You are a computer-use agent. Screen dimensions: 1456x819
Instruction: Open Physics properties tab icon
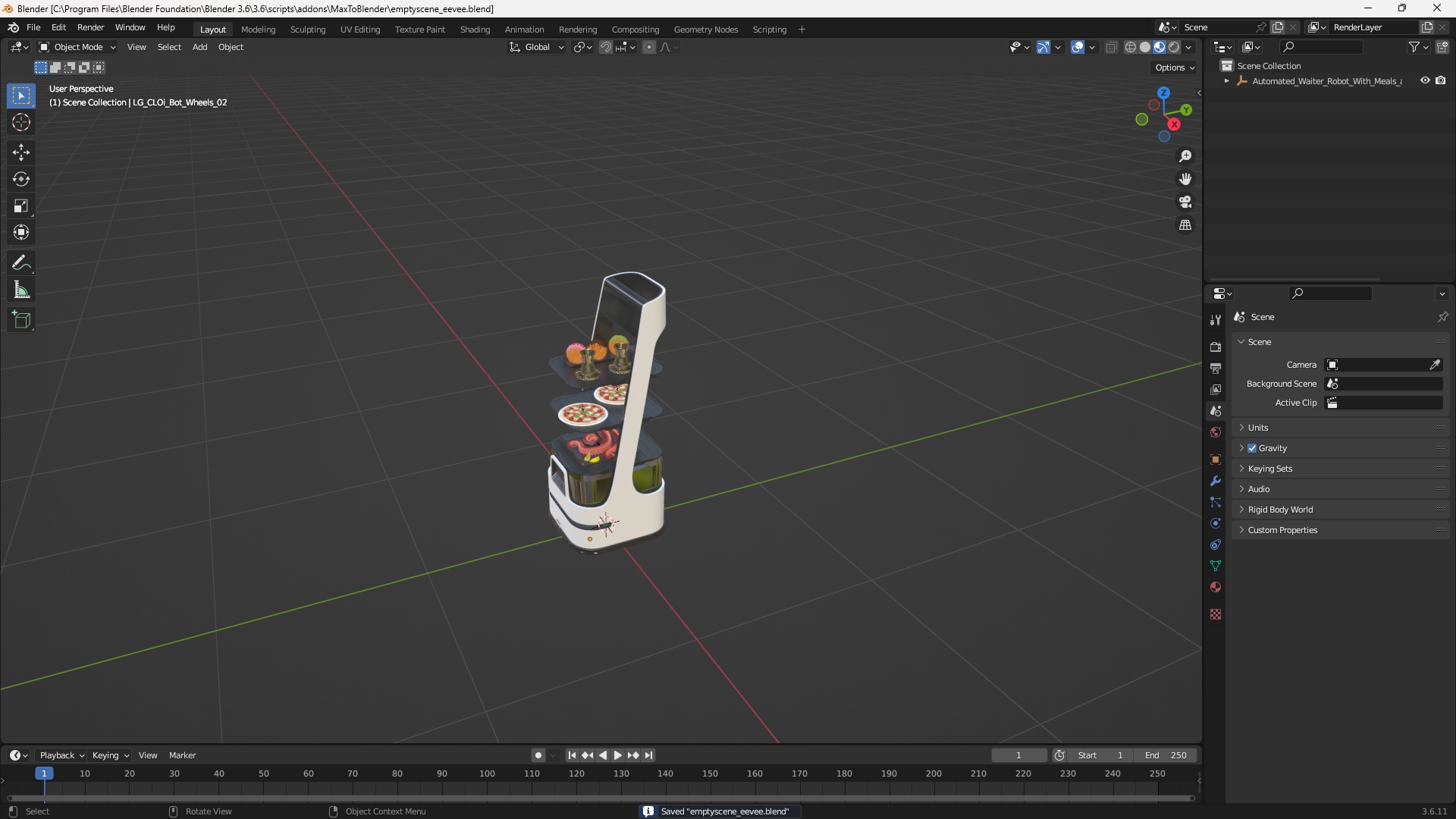coord(1216,523)
